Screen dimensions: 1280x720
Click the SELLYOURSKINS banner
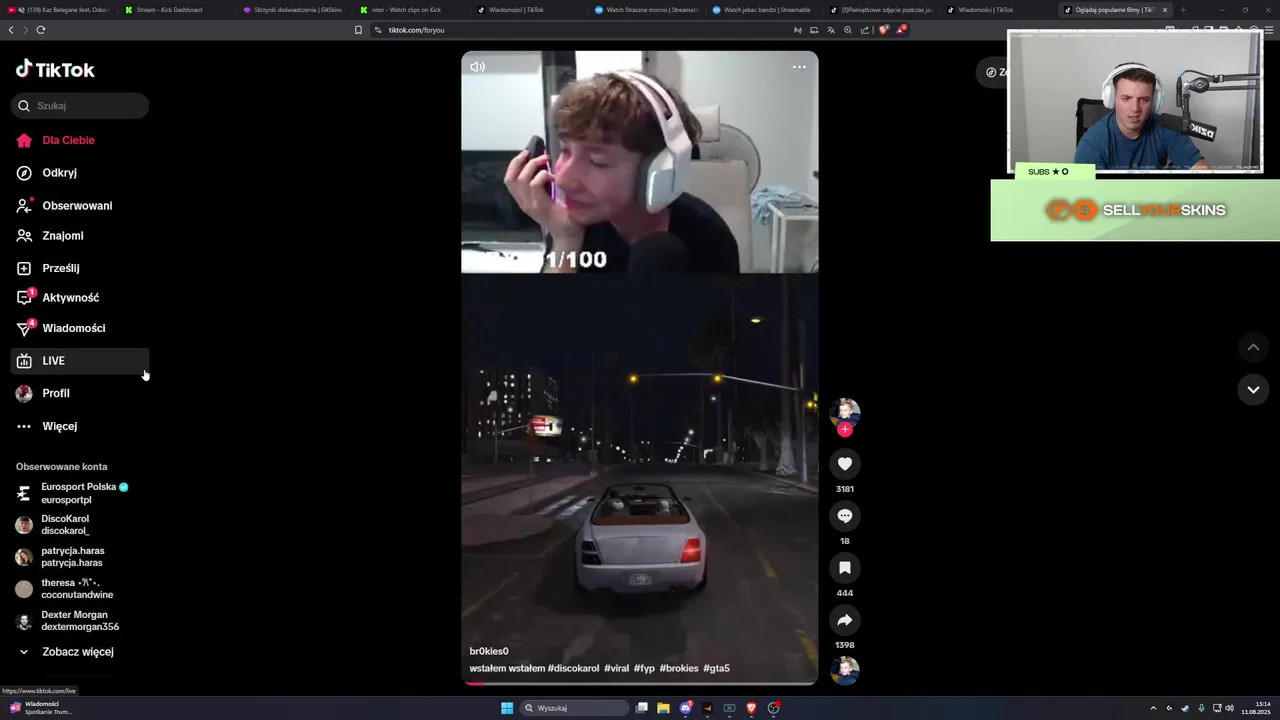click(x=1135, y=210)
